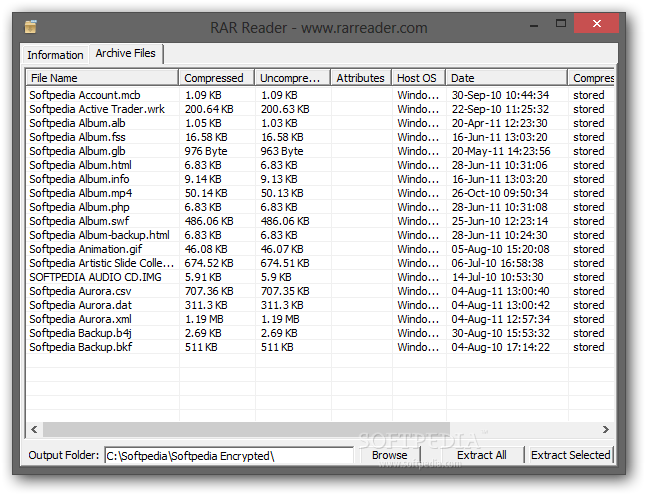Click date 14-Jul-10 10:53:30
The width and height of the screenshot is (646, 495).
(498, 277)
